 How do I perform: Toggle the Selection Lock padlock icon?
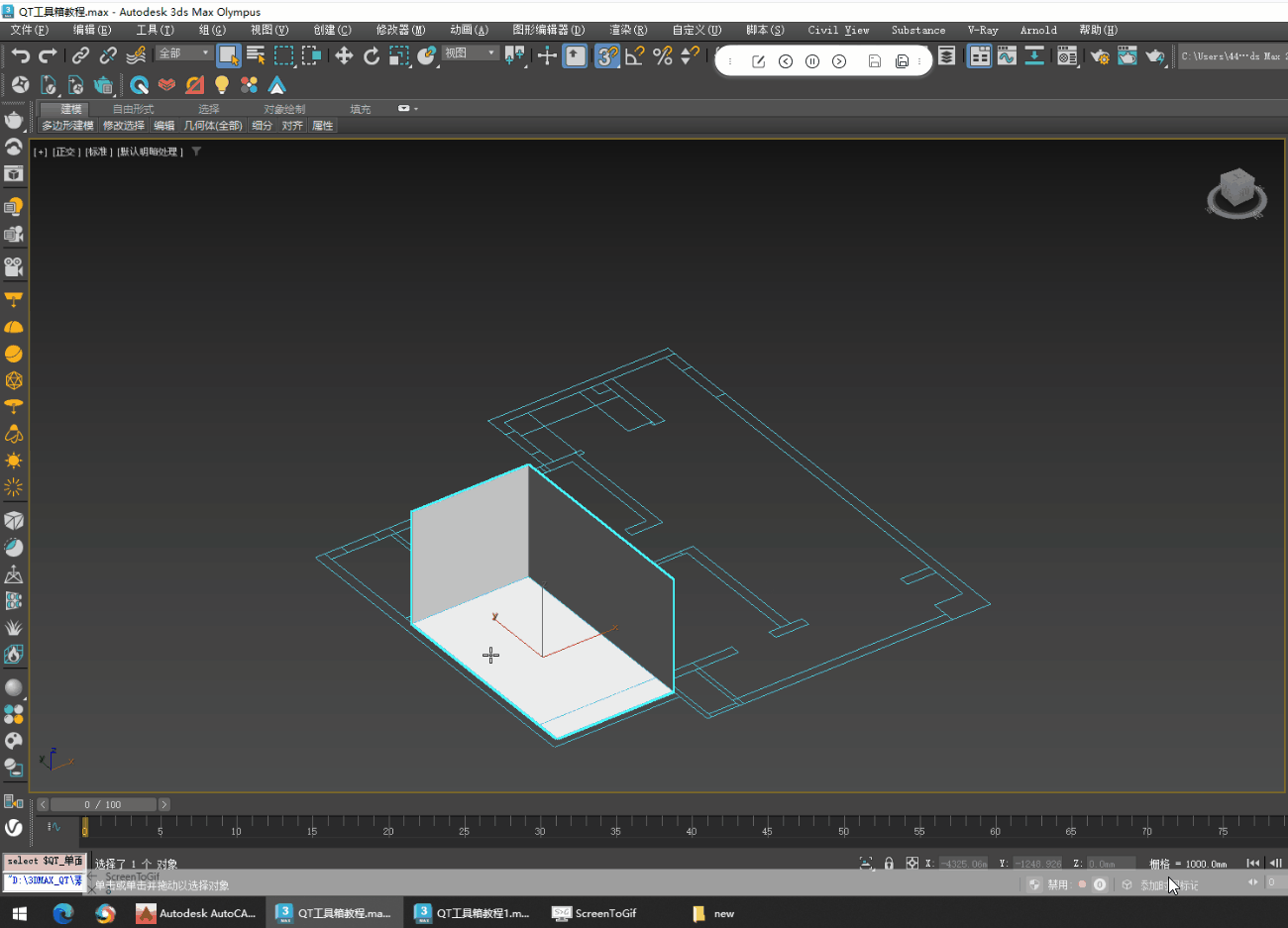tap(889, 864)
